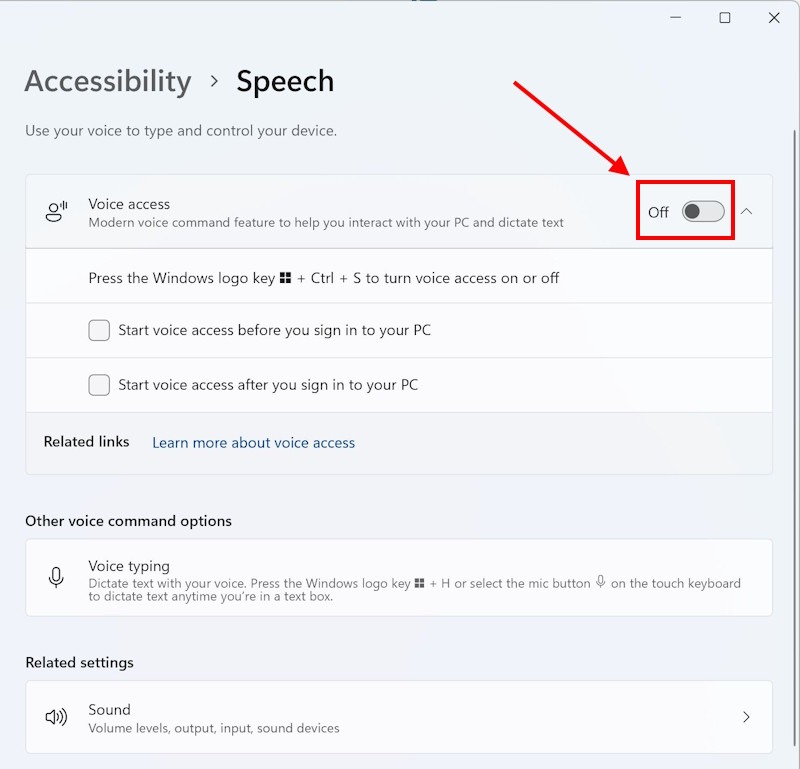Click the small mic icon in Voice typing description

(x=601, y=582)
